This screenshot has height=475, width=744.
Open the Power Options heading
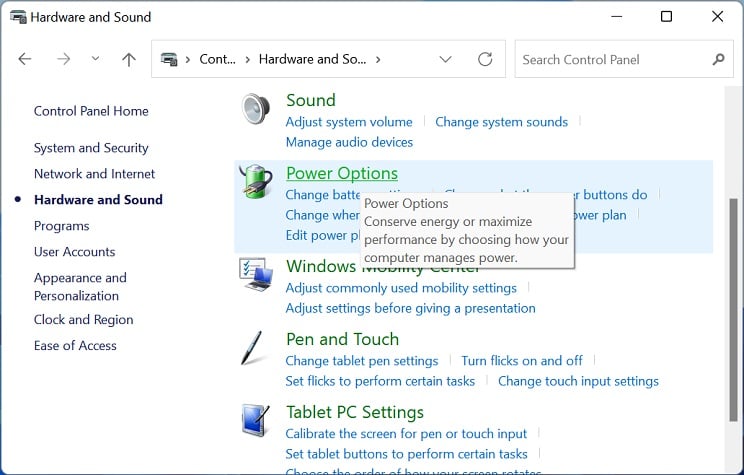click(342, 173)
